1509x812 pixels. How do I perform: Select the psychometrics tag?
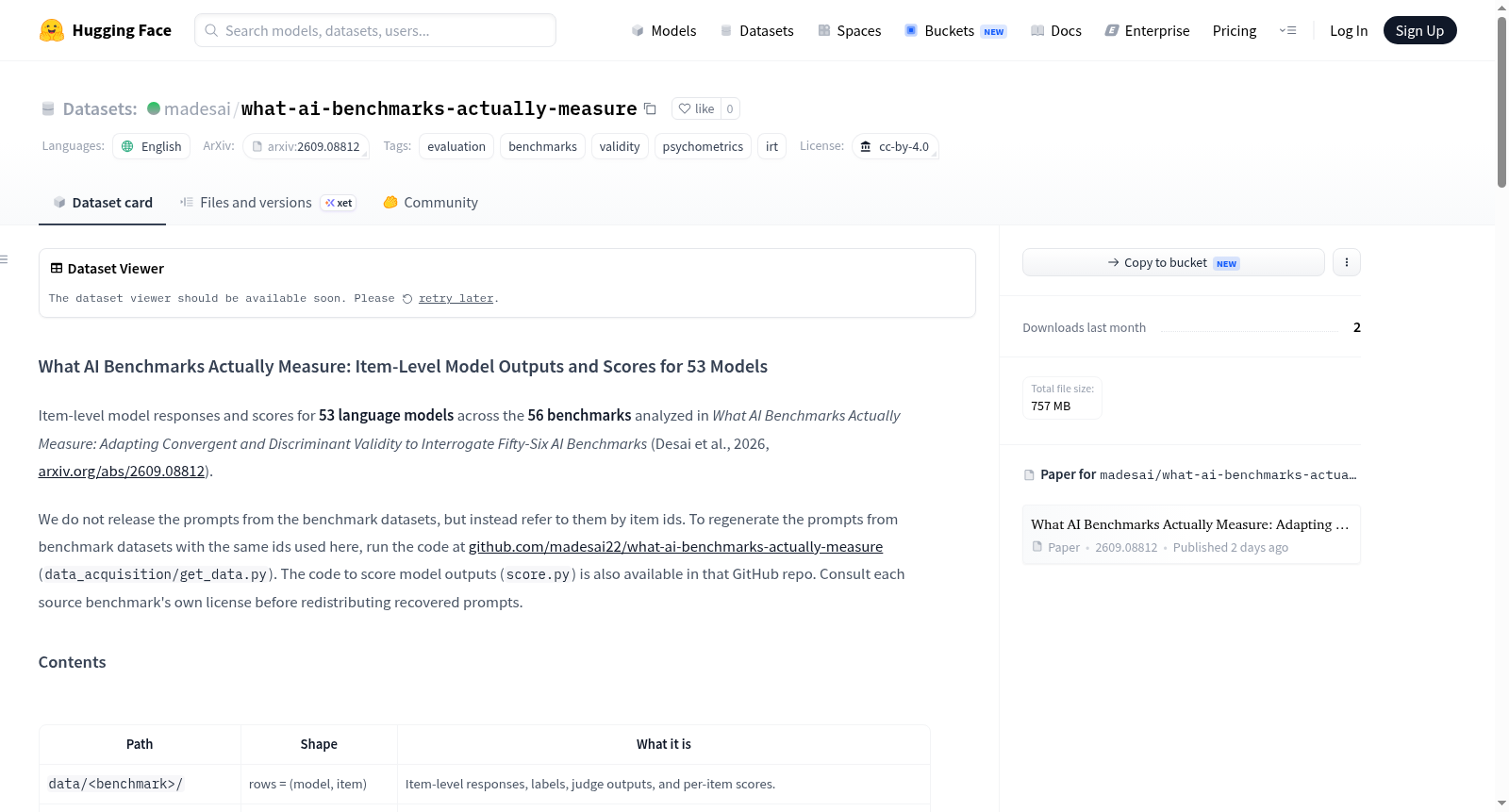tap(703, 146)
